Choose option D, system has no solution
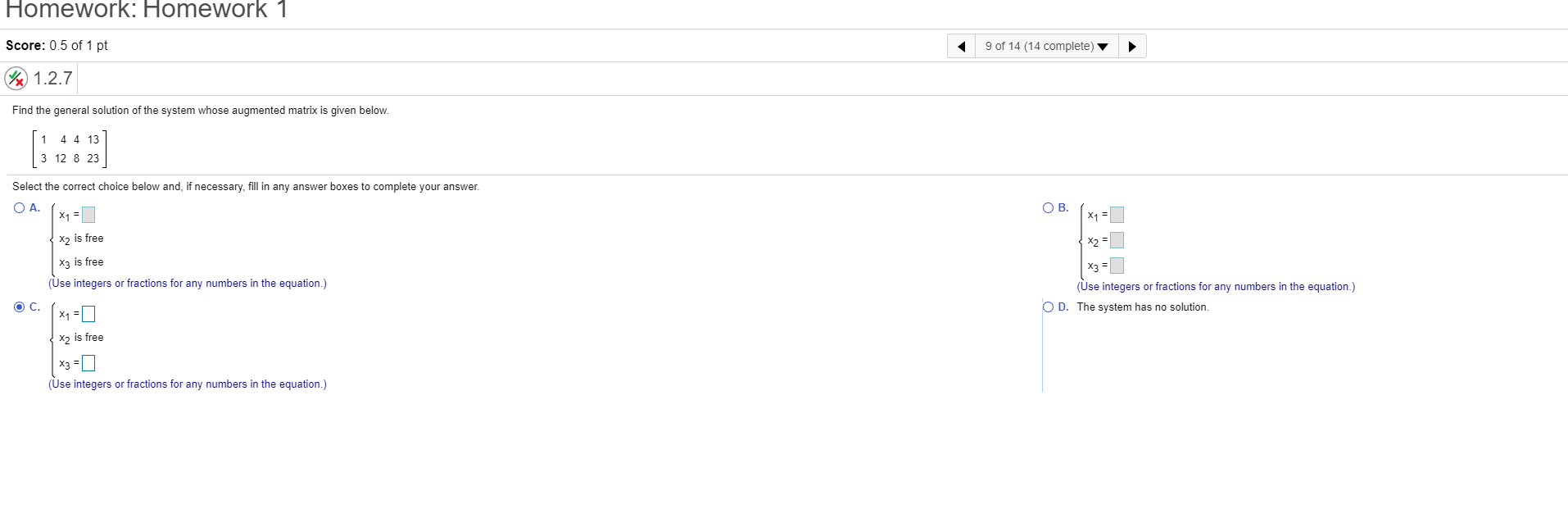Viewport: 1568px width, 509px height. (x=1048, y=307)
